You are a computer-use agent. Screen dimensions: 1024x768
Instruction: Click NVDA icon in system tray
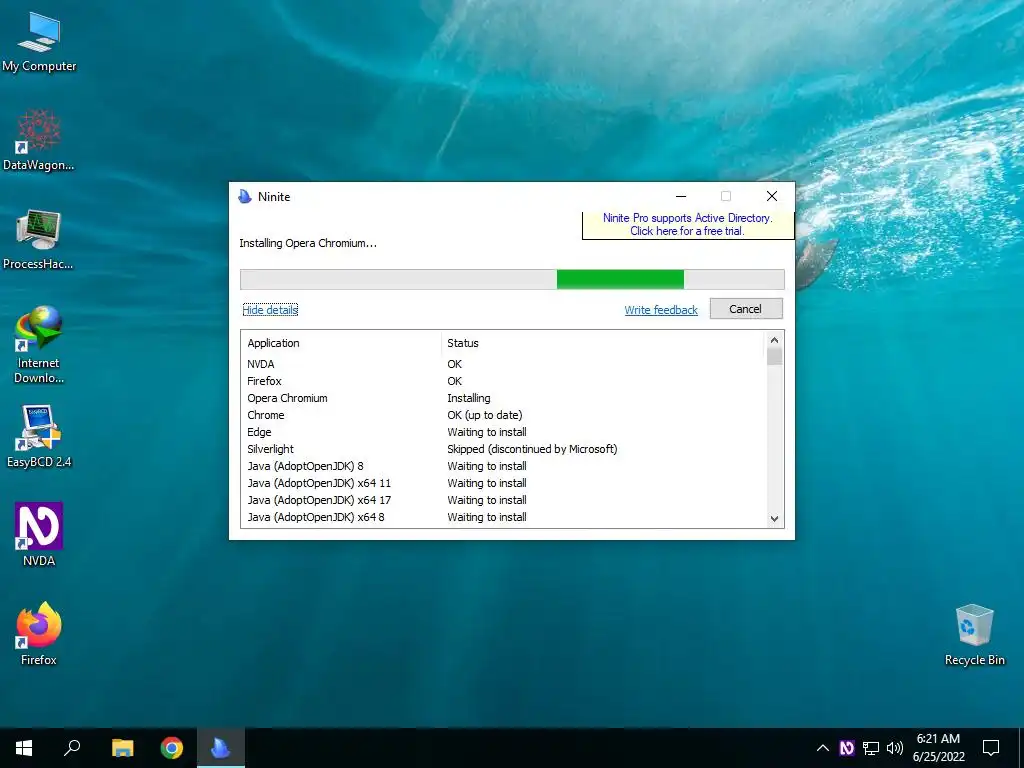click(846, 748)
